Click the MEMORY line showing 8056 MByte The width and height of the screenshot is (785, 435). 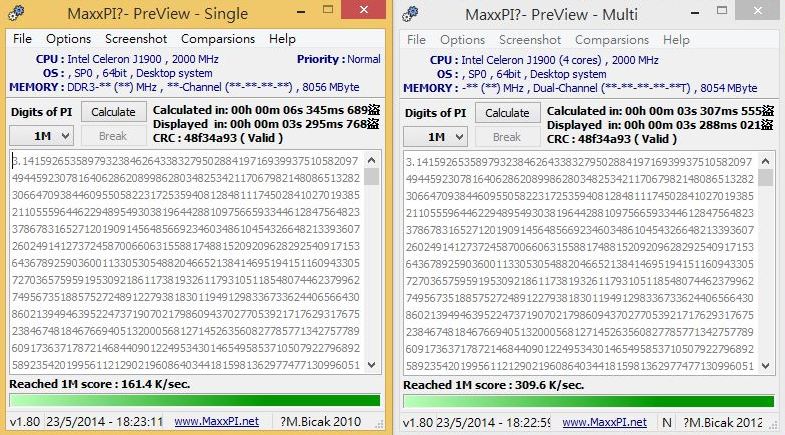[184, 87]
